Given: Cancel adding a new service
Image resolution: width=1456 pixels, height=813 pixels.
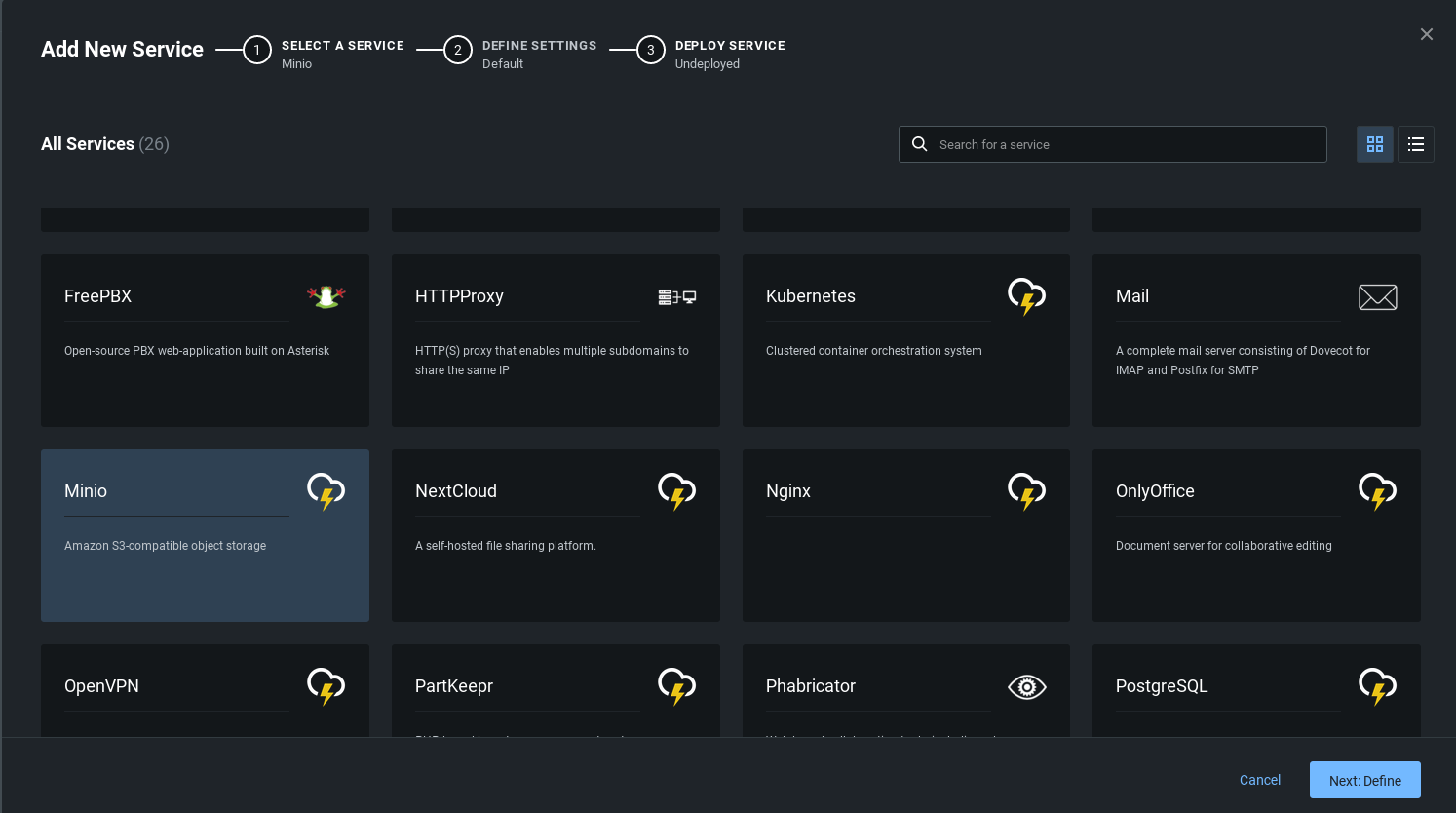Looking at the screenshot, I should (1260, 780).
